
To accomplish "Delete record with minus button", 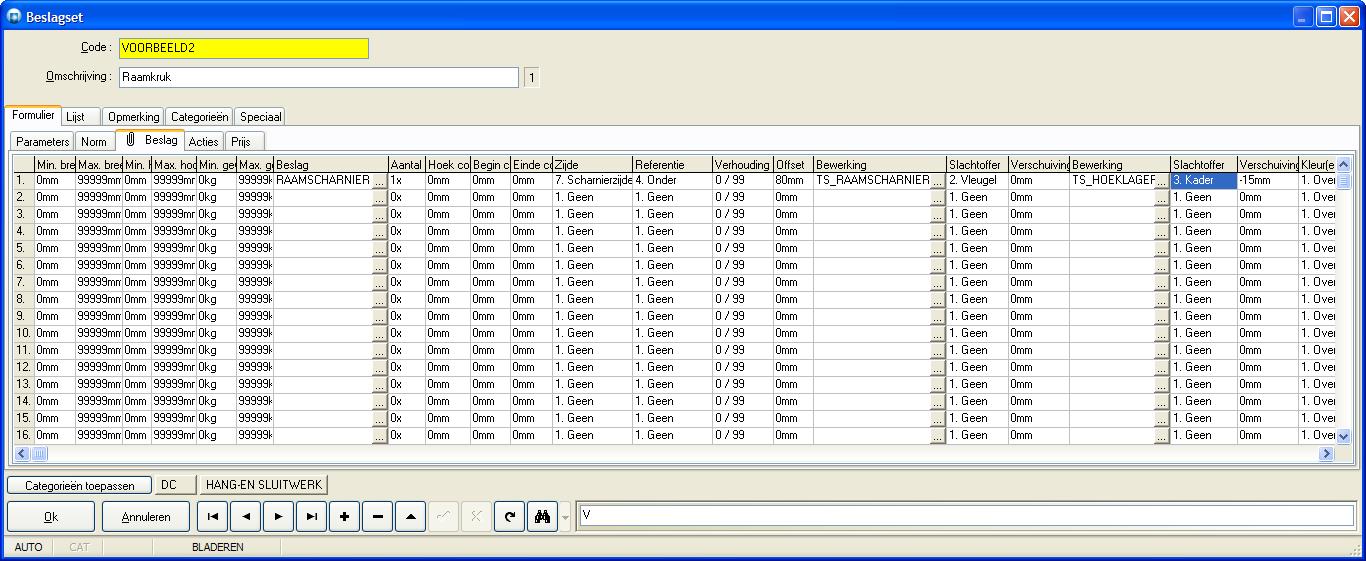I will coord(377,517).
